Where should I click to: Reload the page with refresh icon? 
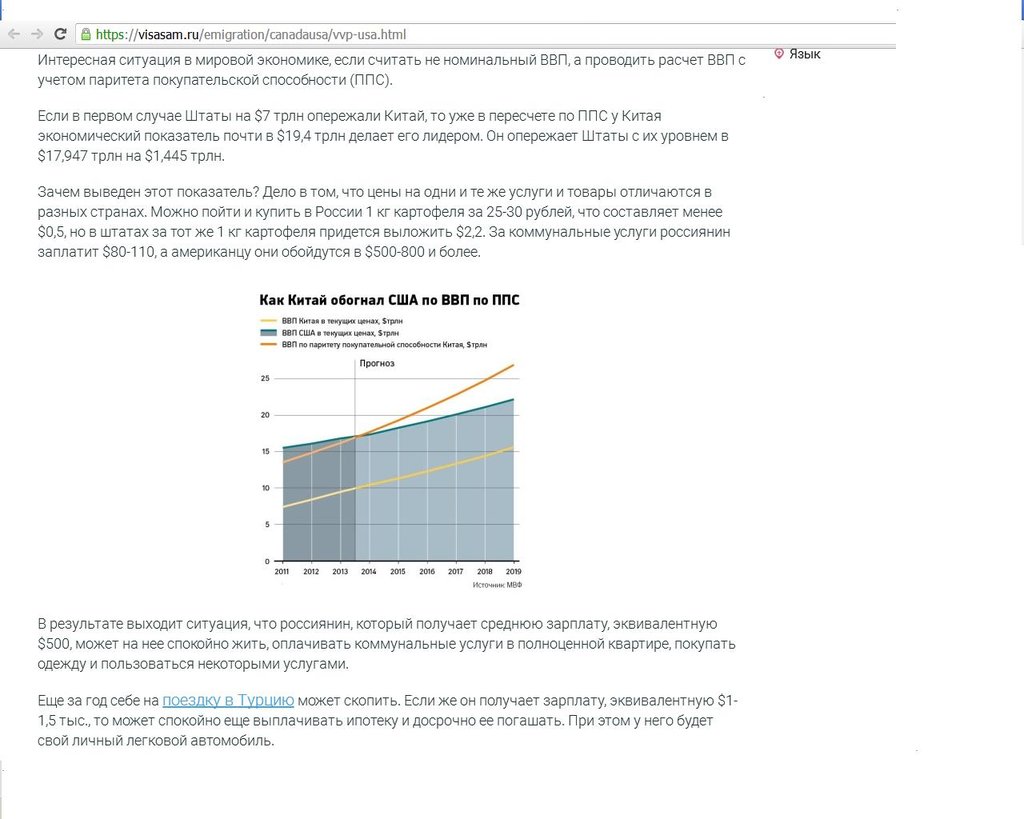(x=60, y=34)
